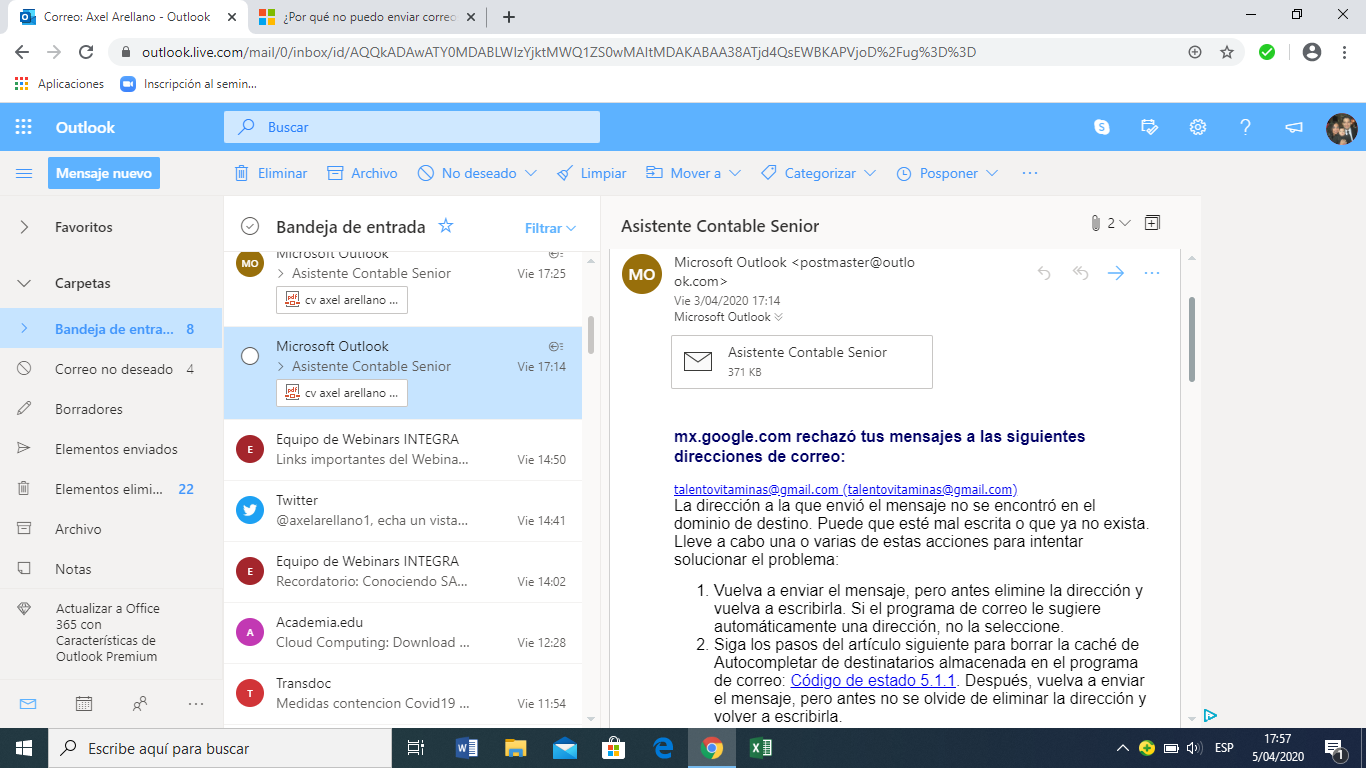1366x768 pixels.
Task: Open the What's new megaphone icon
Action: tap(1294, 127)
